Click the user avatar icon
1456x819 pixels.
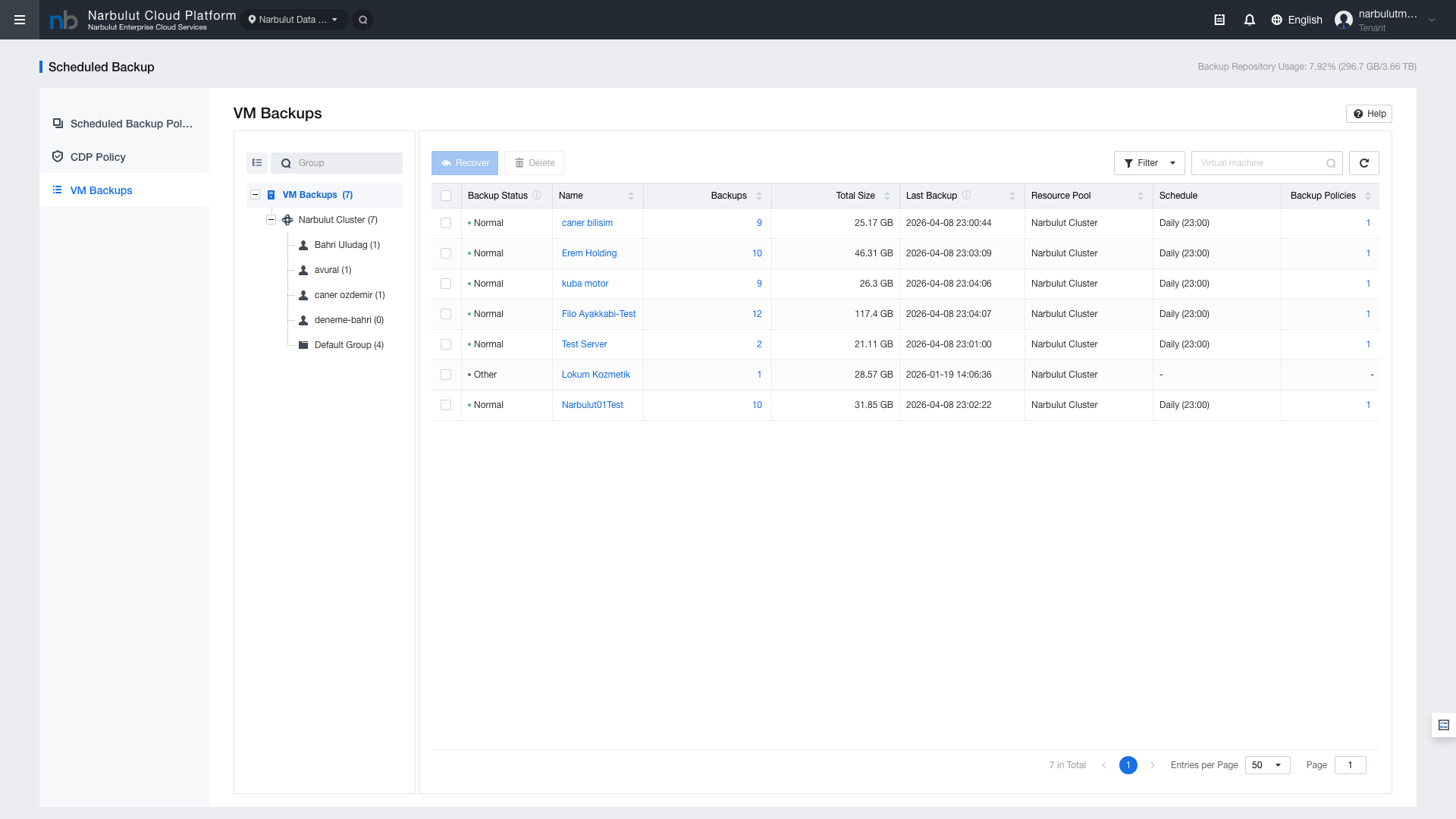click(x=1344, y=20)
